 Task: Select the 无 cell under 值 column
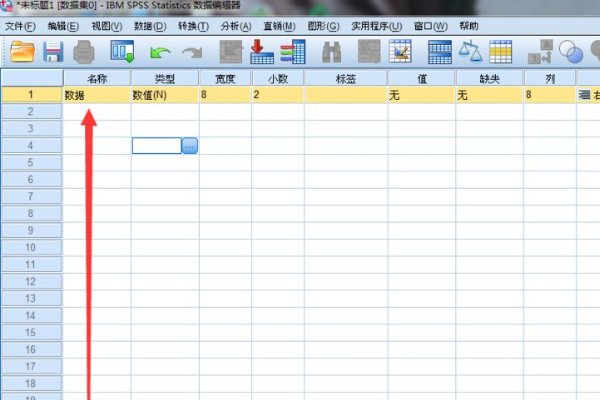(422, 95)
